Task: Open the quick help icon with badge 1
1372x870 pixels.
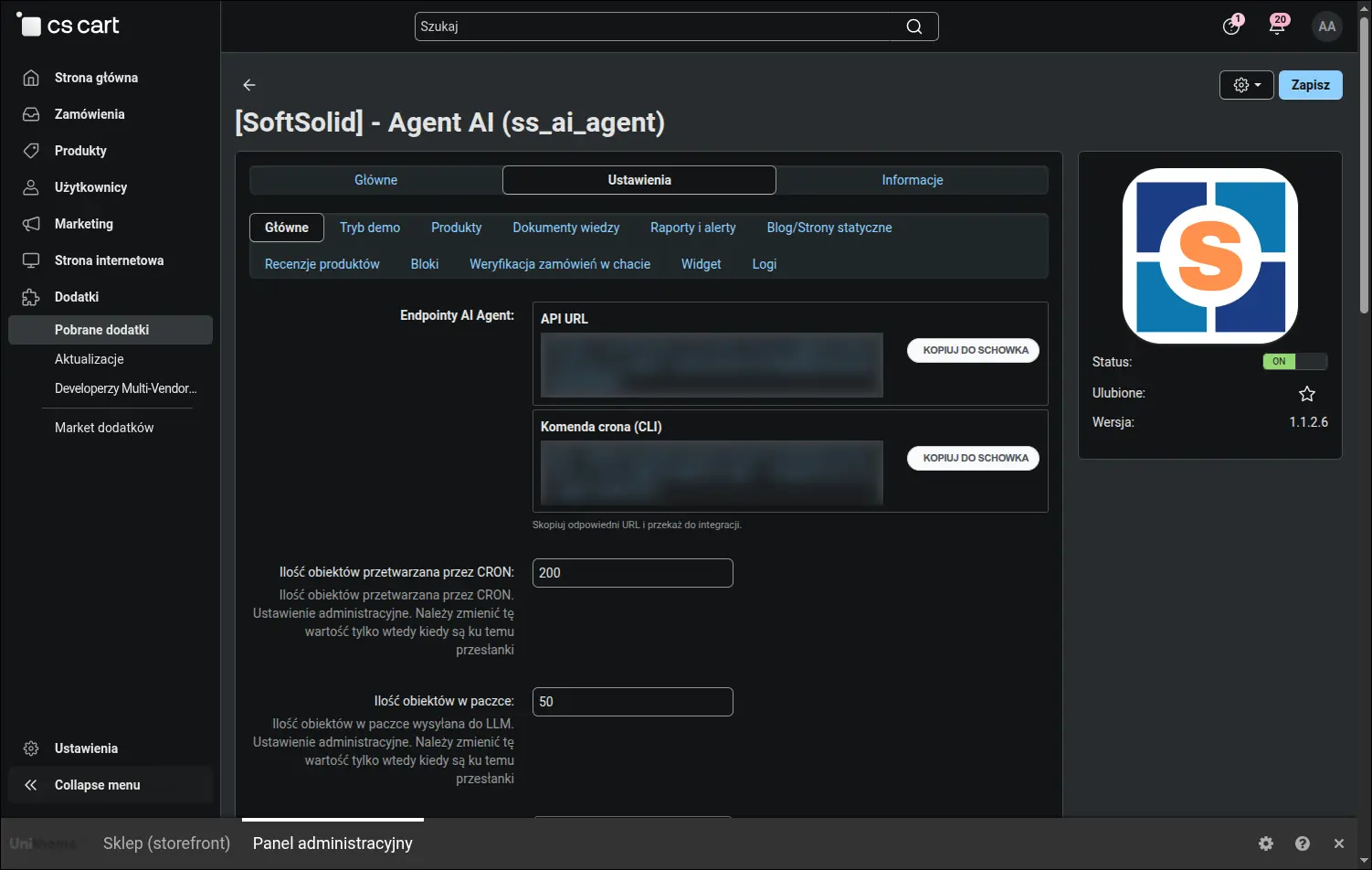Action: (1232, 25)
